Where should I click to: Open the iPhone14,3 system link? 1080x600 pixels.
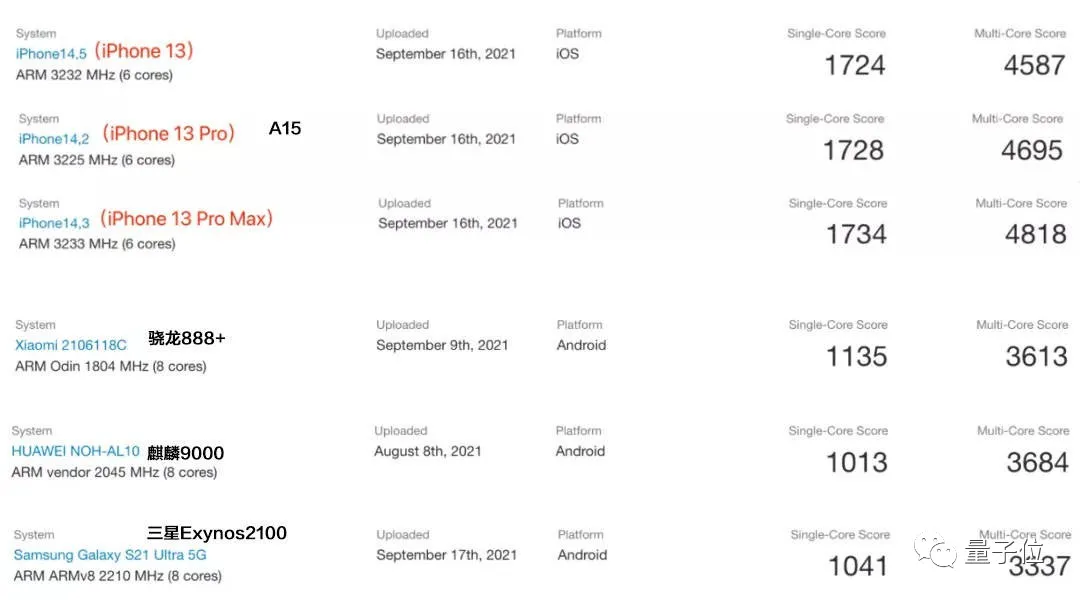54,223
